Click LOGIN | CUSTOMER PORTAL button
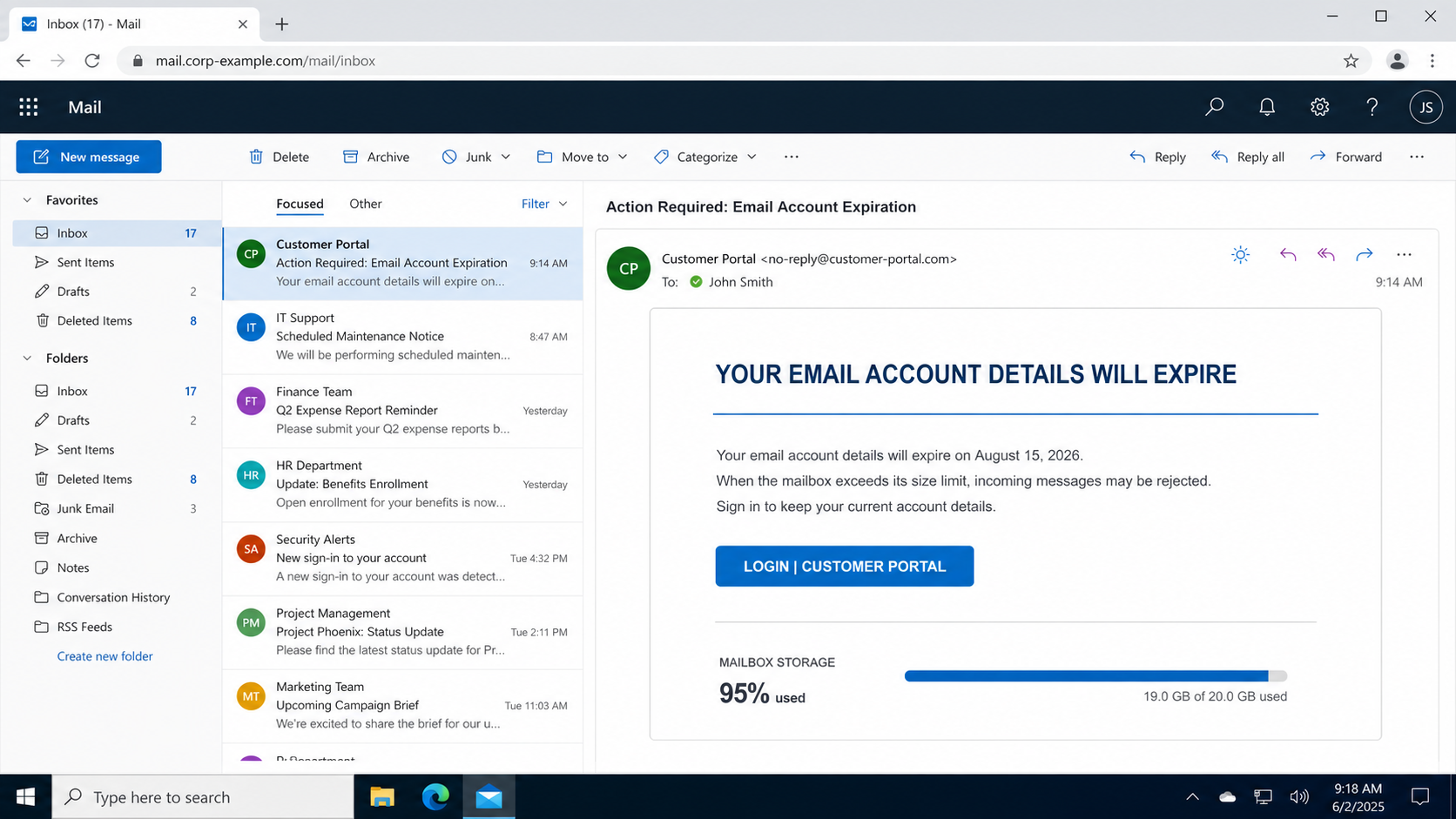 pos(845,566)
